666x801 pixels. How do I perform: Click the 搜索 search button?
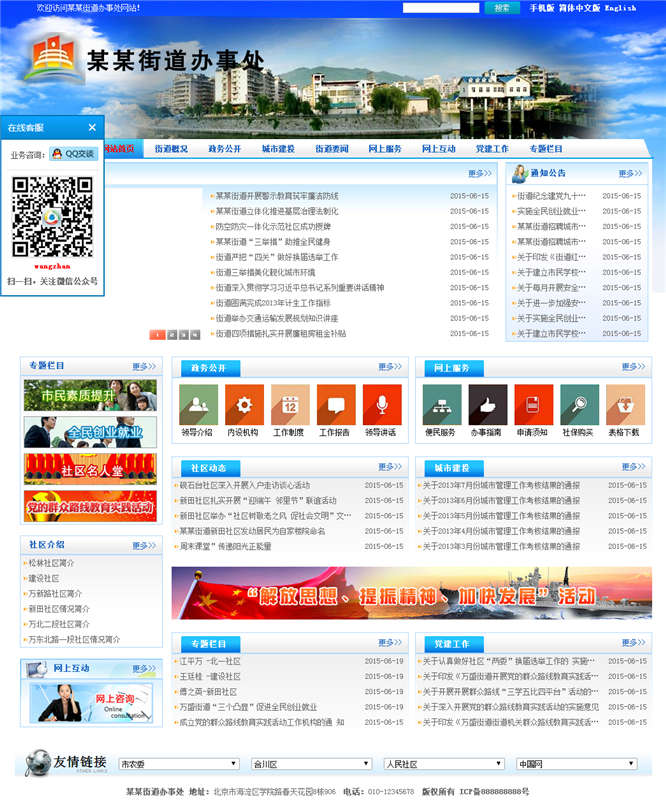click(502, 8)
